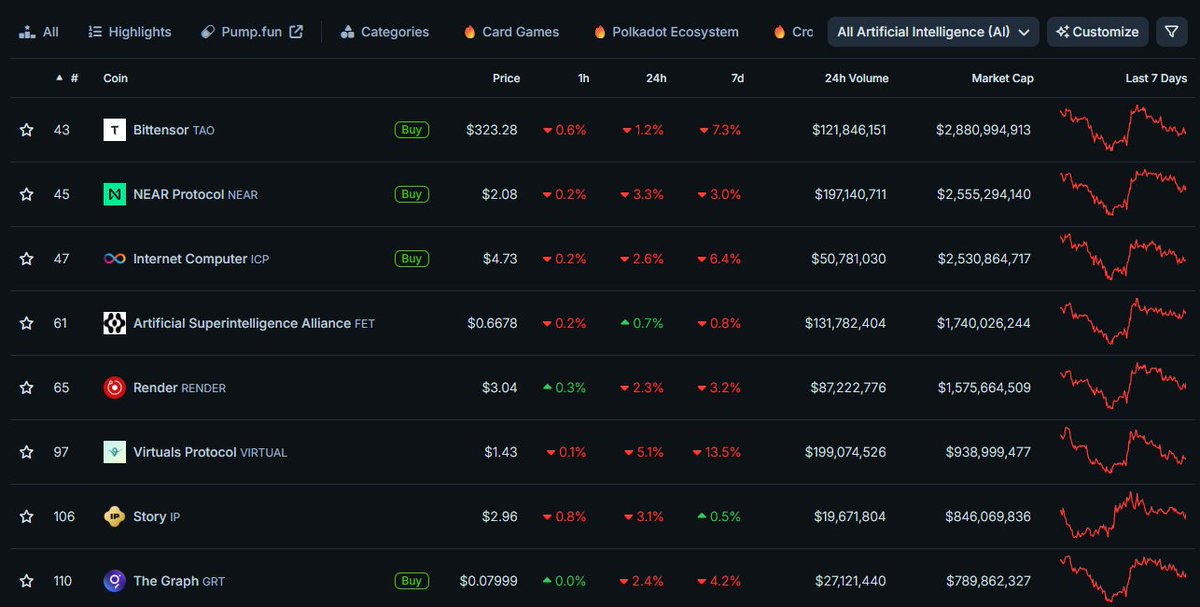
Task: Open the Pump.fun external link tab
Action: [x=252, y=32]
